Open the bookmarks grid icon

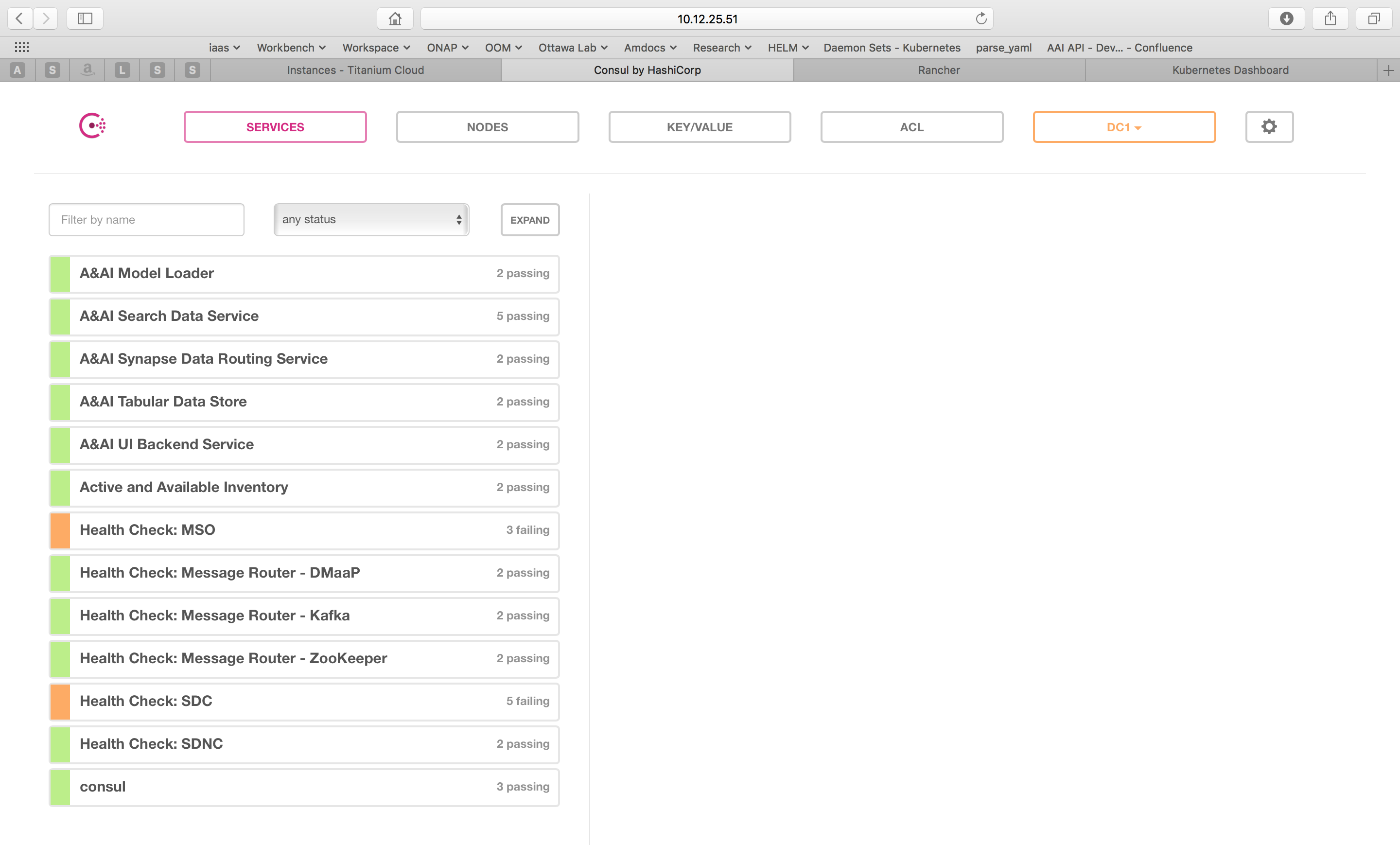pyautogui.click(x=21, y=48)
